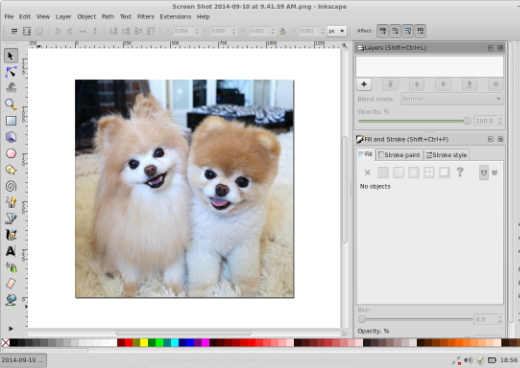Select the Zoom magnifier tool in toolbox
520x368 pixels.
[x=11, y=104]
